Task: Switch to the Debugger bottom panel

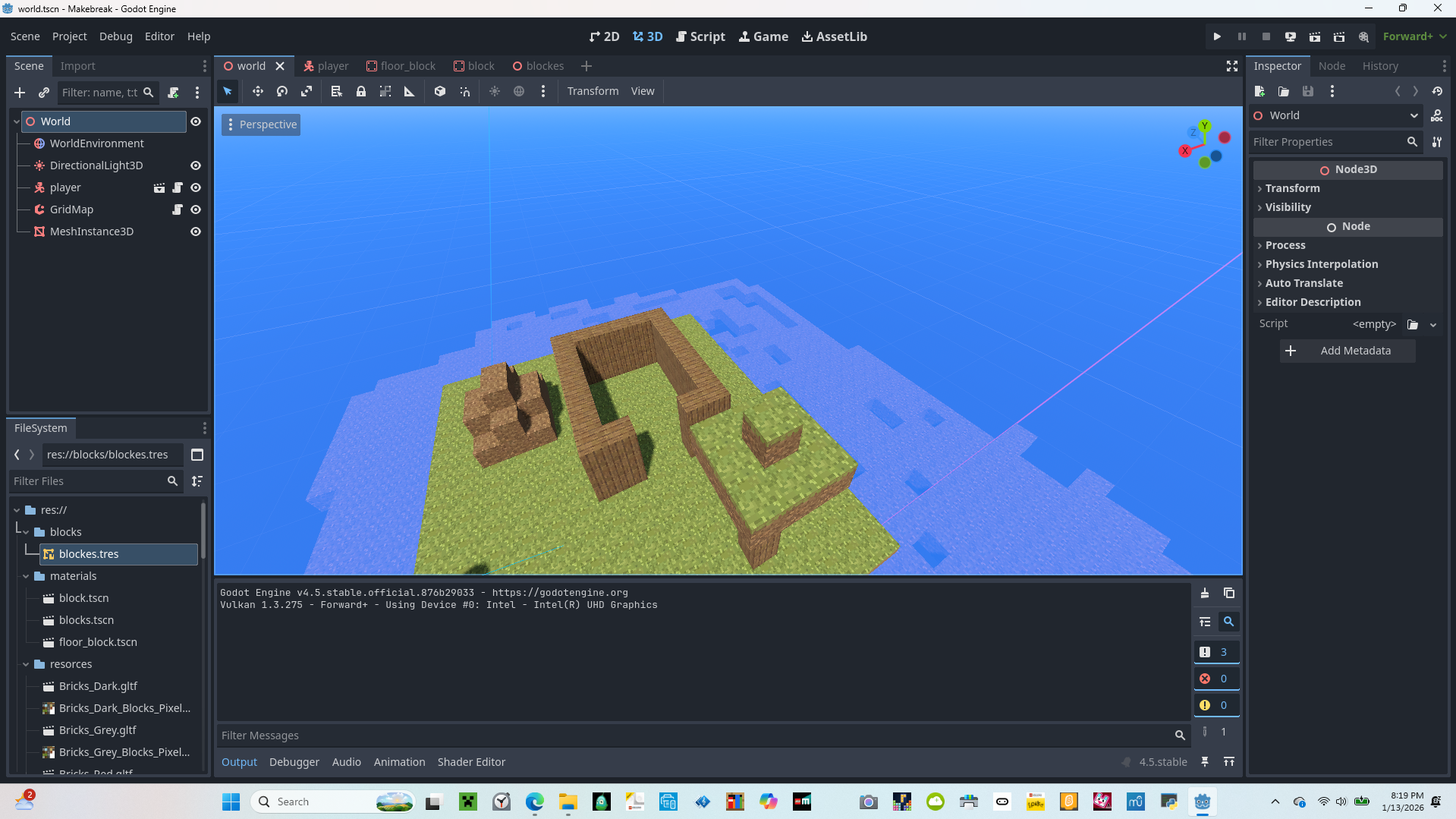Action: click(294, 762)
